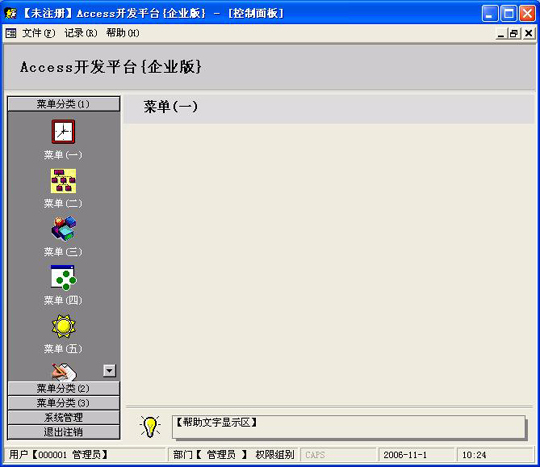Screen dimensions: 540x467
Task: Expand sidebar list with down arrow
Action: coord(110,371)
